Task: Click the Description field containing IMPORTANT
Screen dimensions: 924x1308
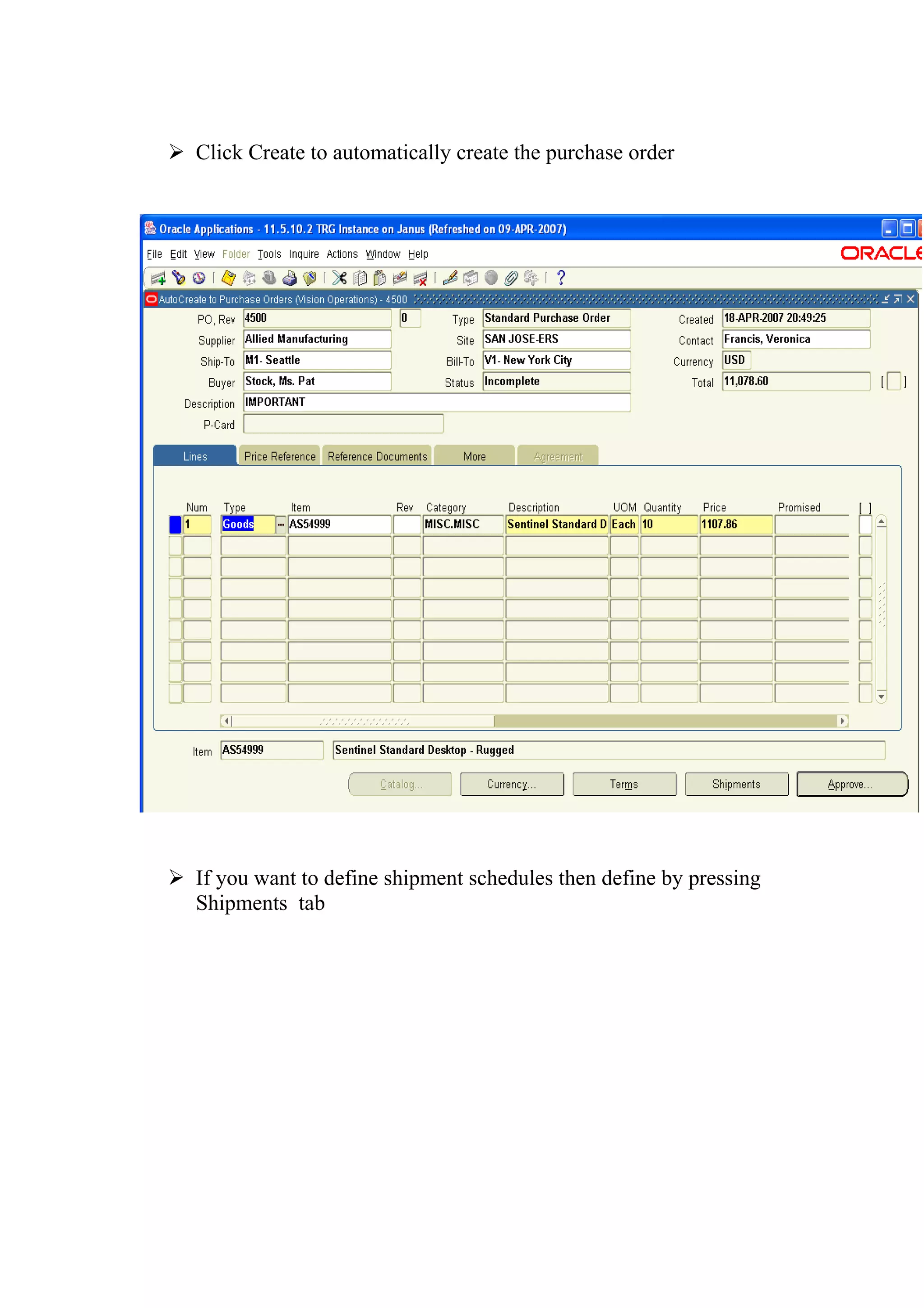Action: [437, 403]
